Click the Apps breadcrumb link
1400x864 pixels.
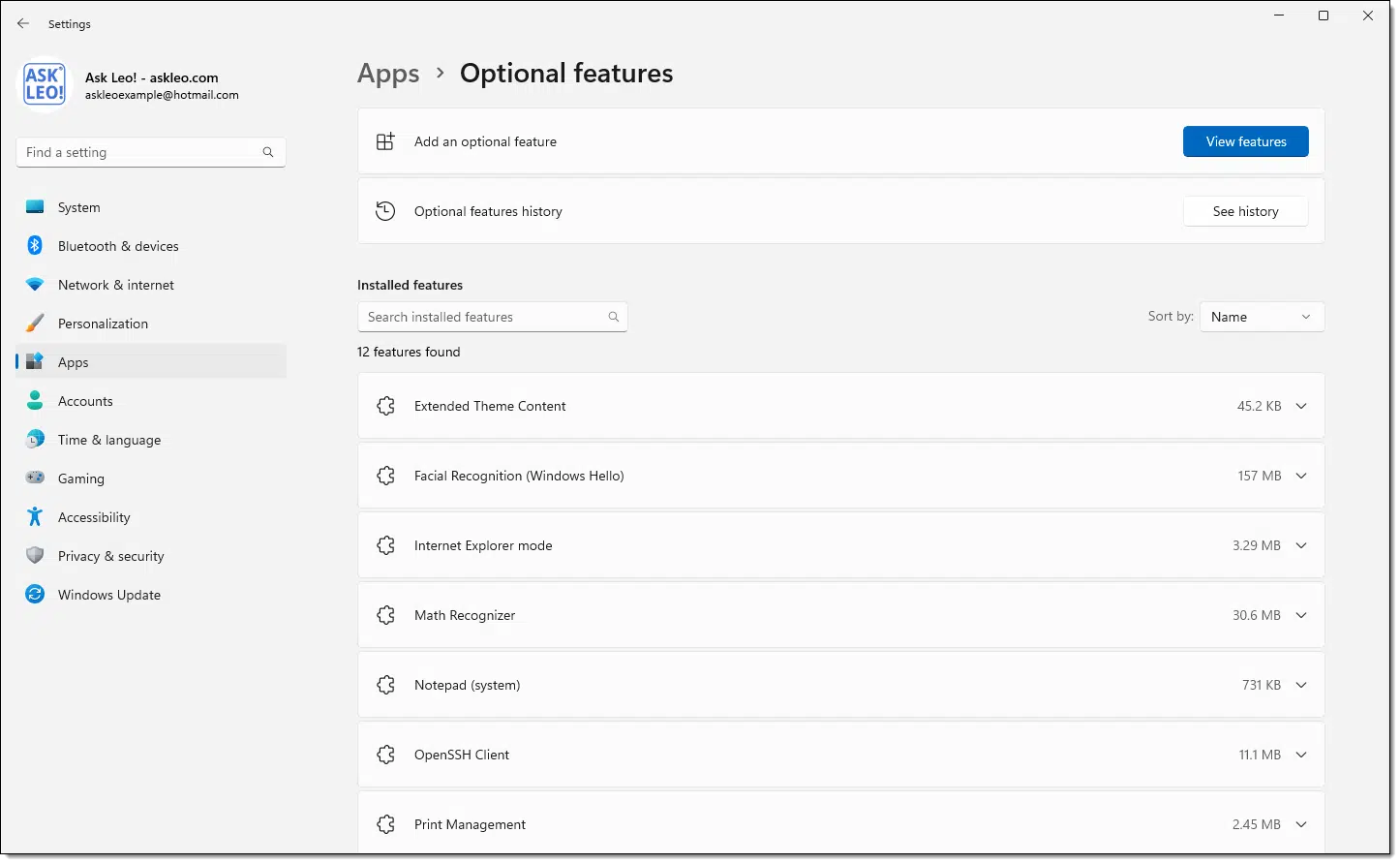tap(388, 74)
